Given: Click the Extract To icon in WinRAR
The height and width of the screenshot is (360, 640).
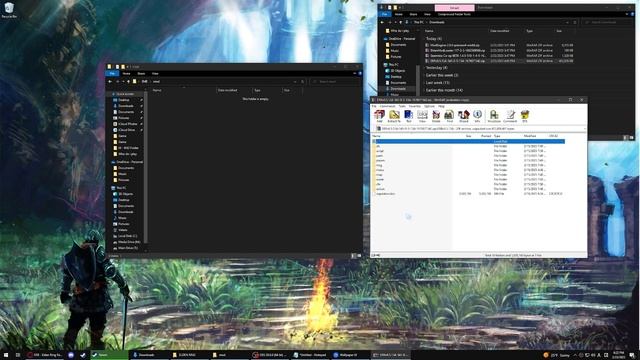Looking at the screenshot, I should pyautogui.click(x=394, y=116).
